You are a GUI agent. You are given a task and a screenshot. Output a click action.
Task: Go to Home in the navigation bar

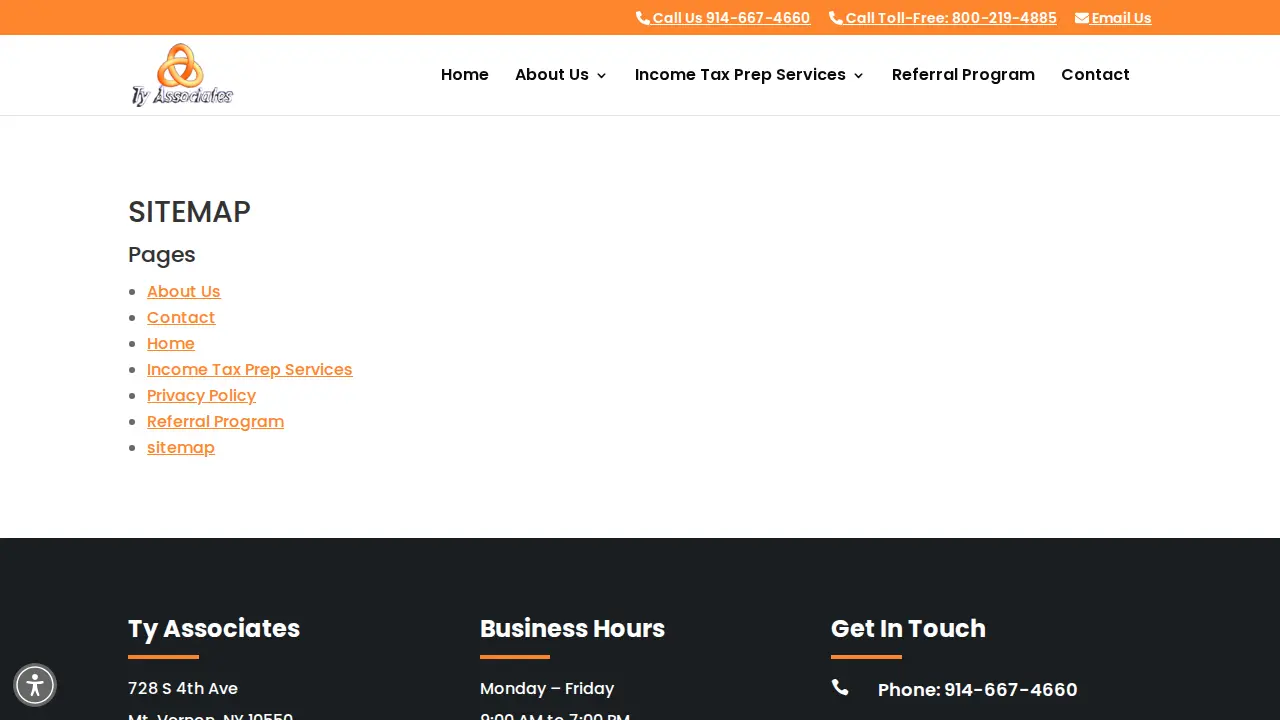coord(465,75)
